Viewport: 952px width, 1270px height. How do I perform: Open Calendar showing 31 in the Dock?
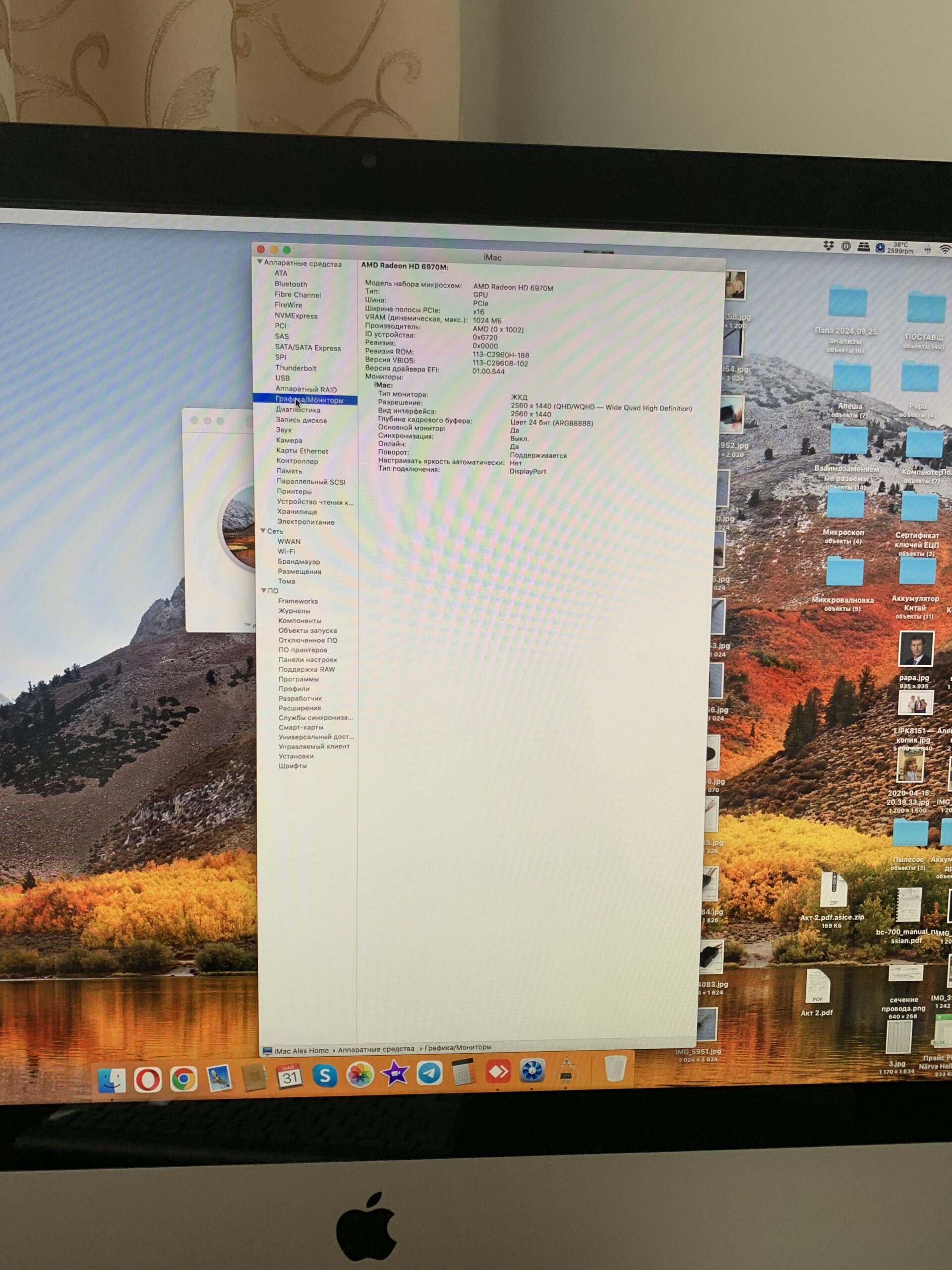[x=289, y=1076]
